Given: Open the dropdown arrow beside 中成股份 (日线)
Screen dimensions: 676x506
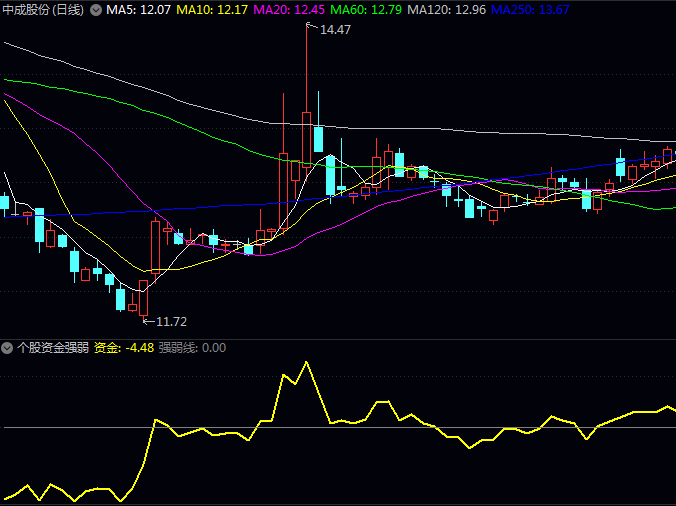Looking at the screenshot, I should [96, 10].
